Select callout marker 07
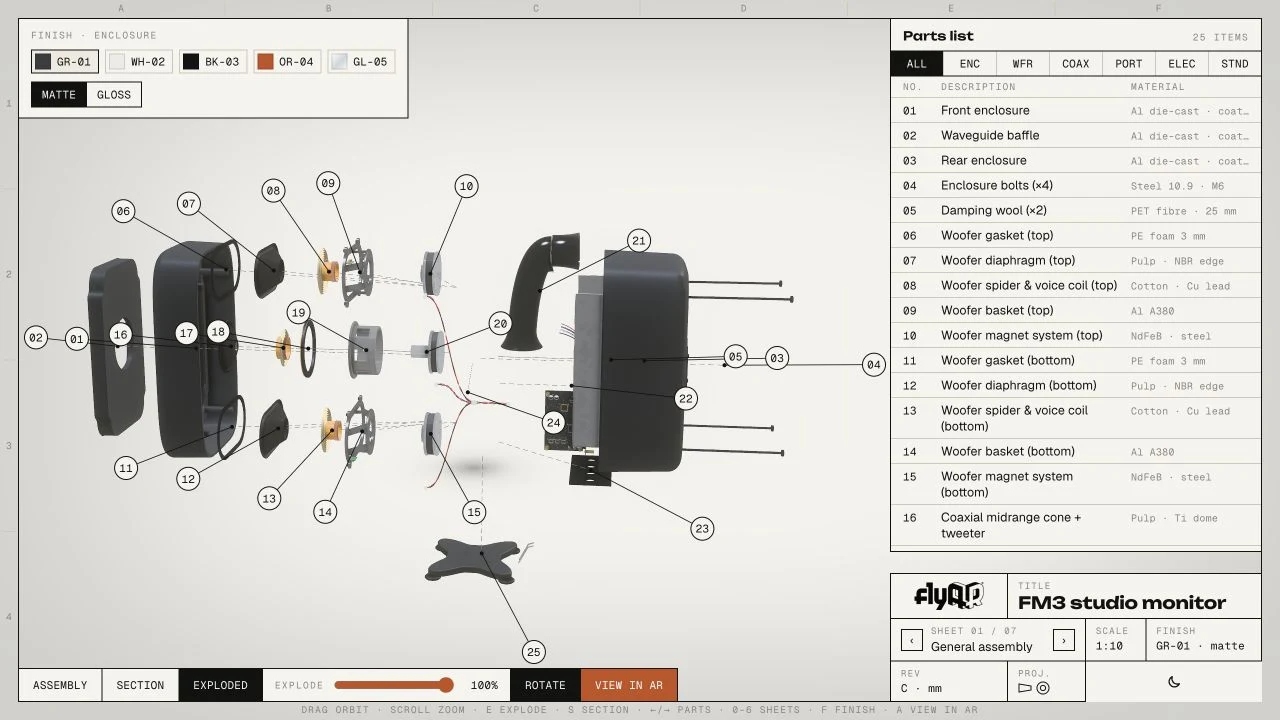1280x720 pixels. [x=189, y=204]
